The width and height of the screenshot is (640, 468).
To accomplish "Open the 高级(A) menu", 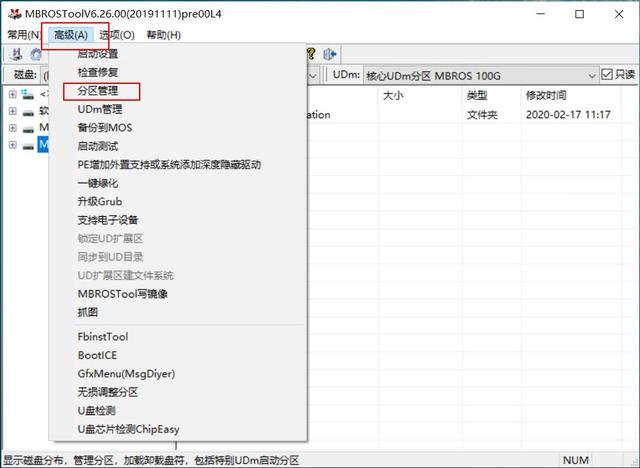I will click(71, 35).
